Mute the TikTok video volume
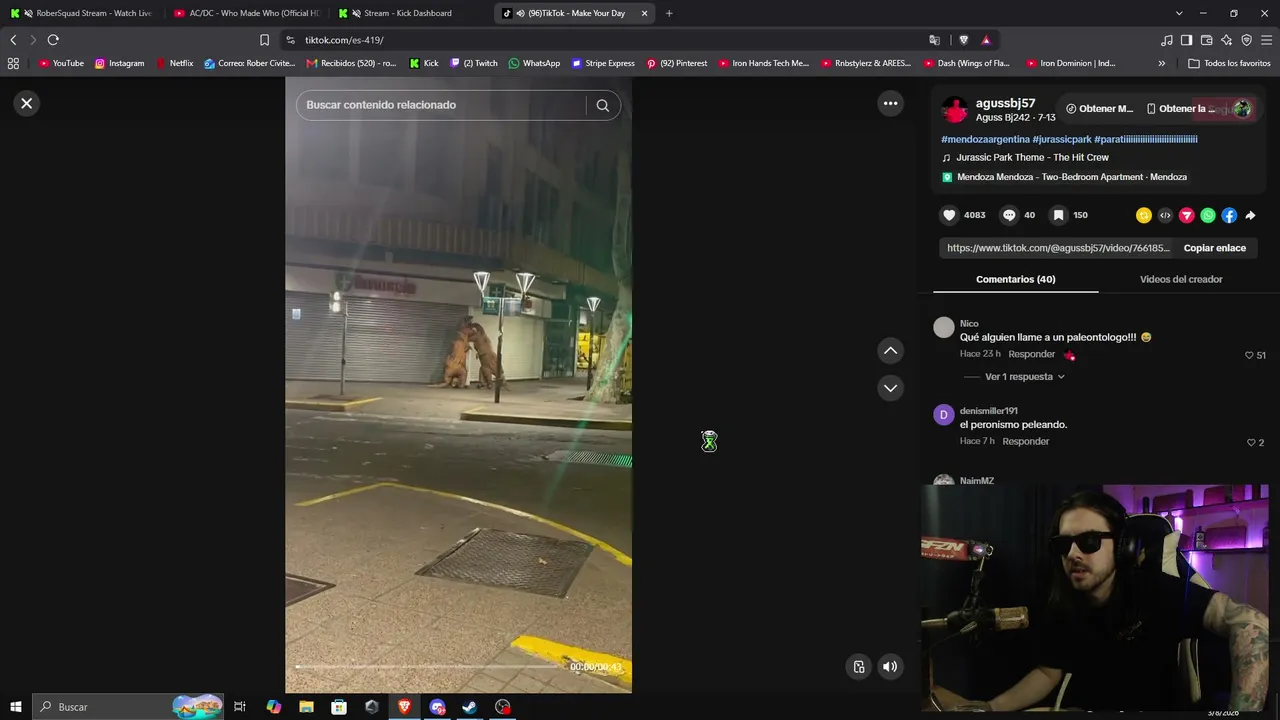This screenshot has width=1280, height=720. 890,667
